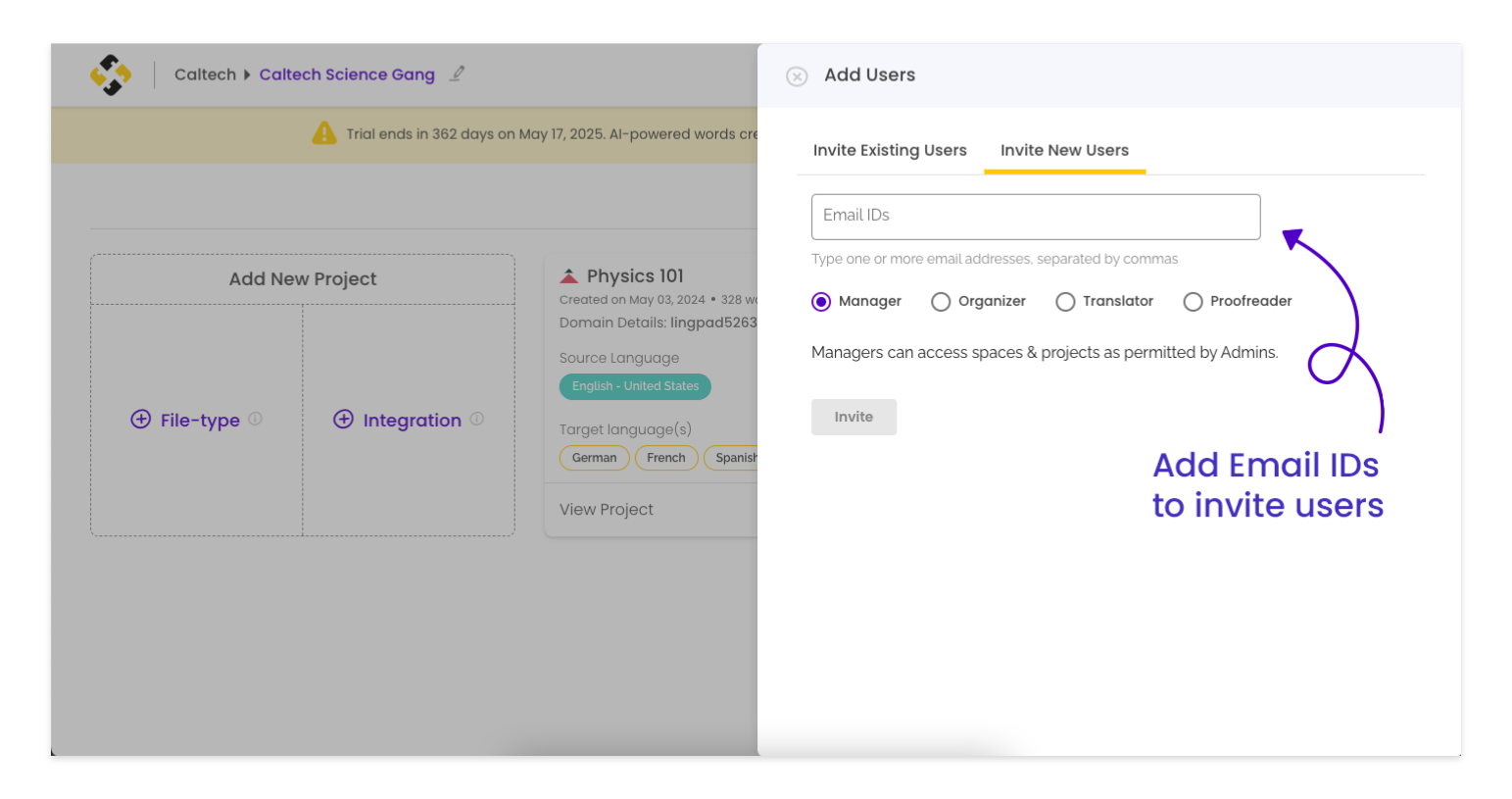Click the info icon next to File-type
Viewport: 1512px width, 799px height.
pyautogui.click(x=255, y=419)
